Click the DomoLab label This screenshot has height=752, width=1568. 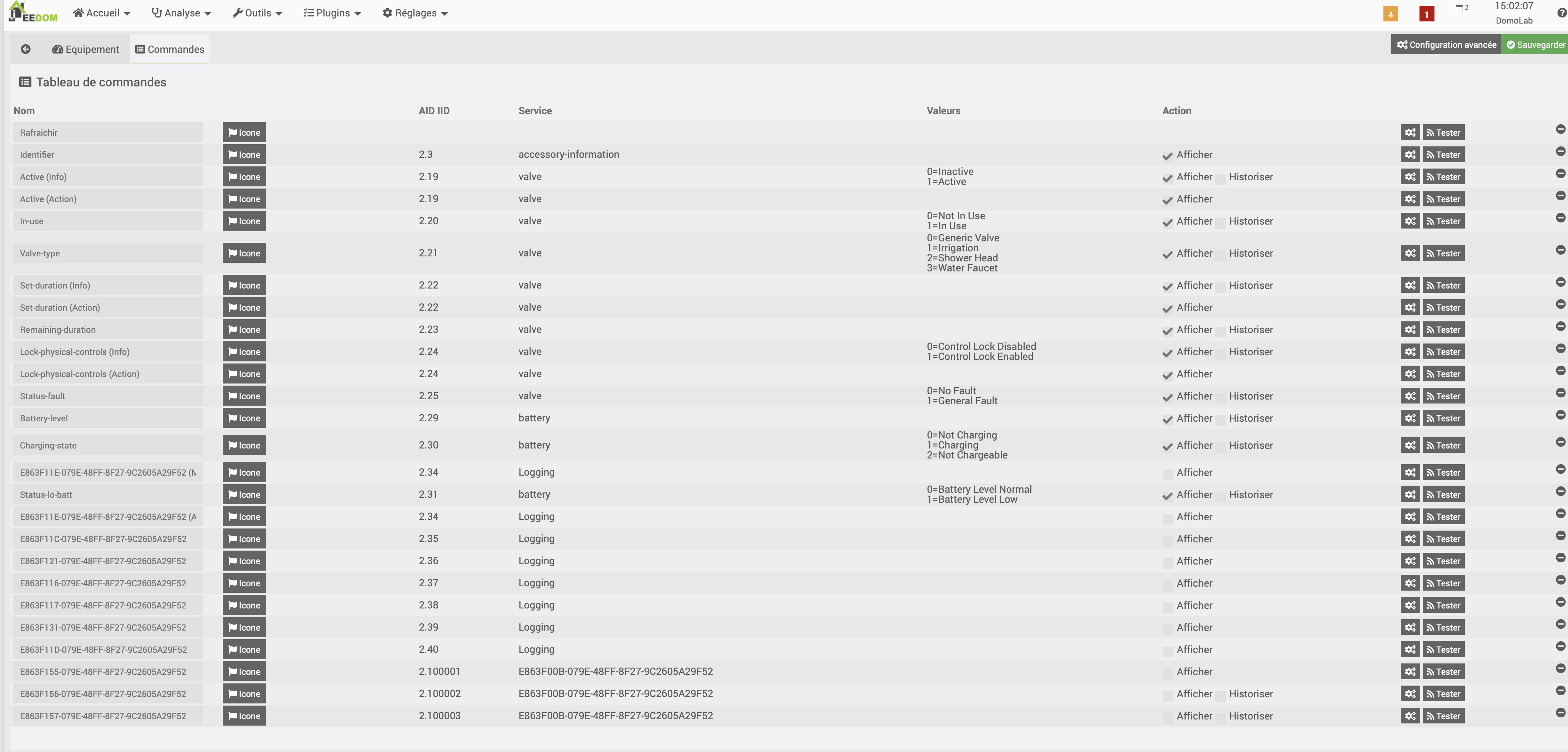click(1514, 21)
